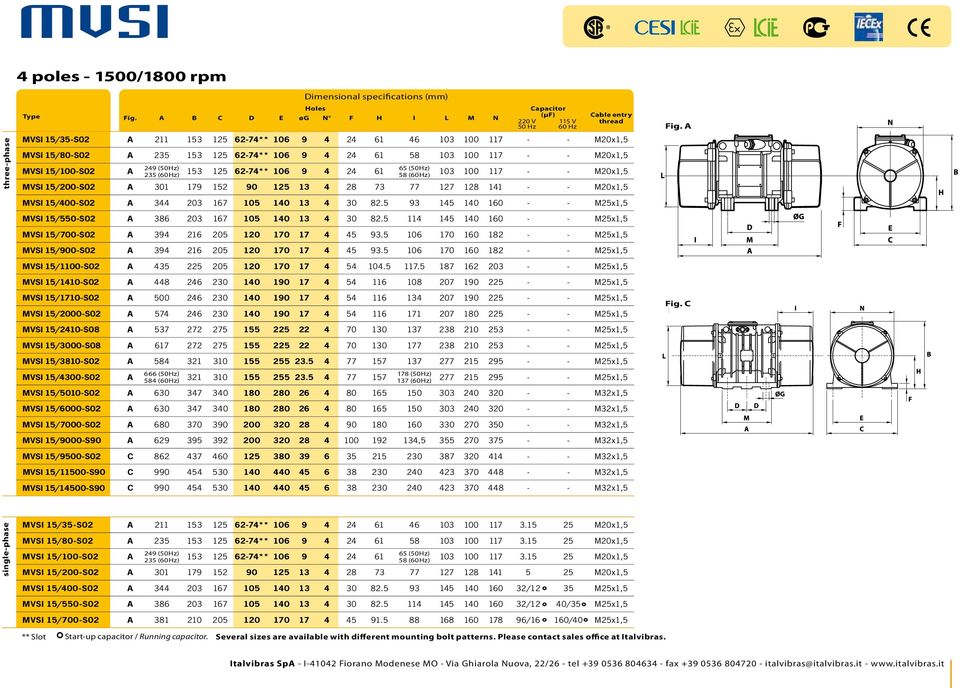Click the '** Slot' footnote
960x688 pixels.
tap(34, 637)
